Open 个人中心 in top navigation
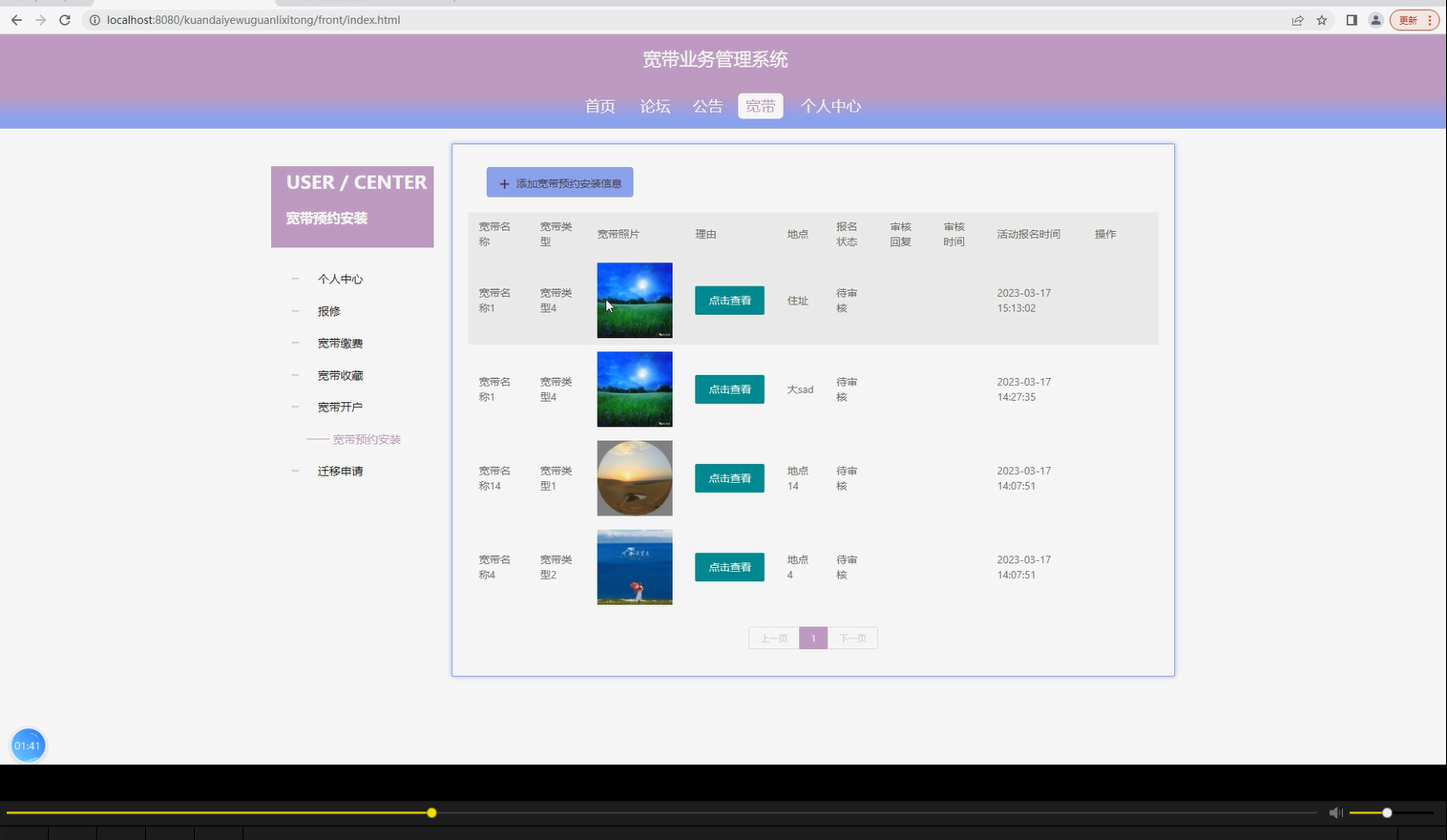Screen dimensions: 1447x840 (x=830, y=106)
